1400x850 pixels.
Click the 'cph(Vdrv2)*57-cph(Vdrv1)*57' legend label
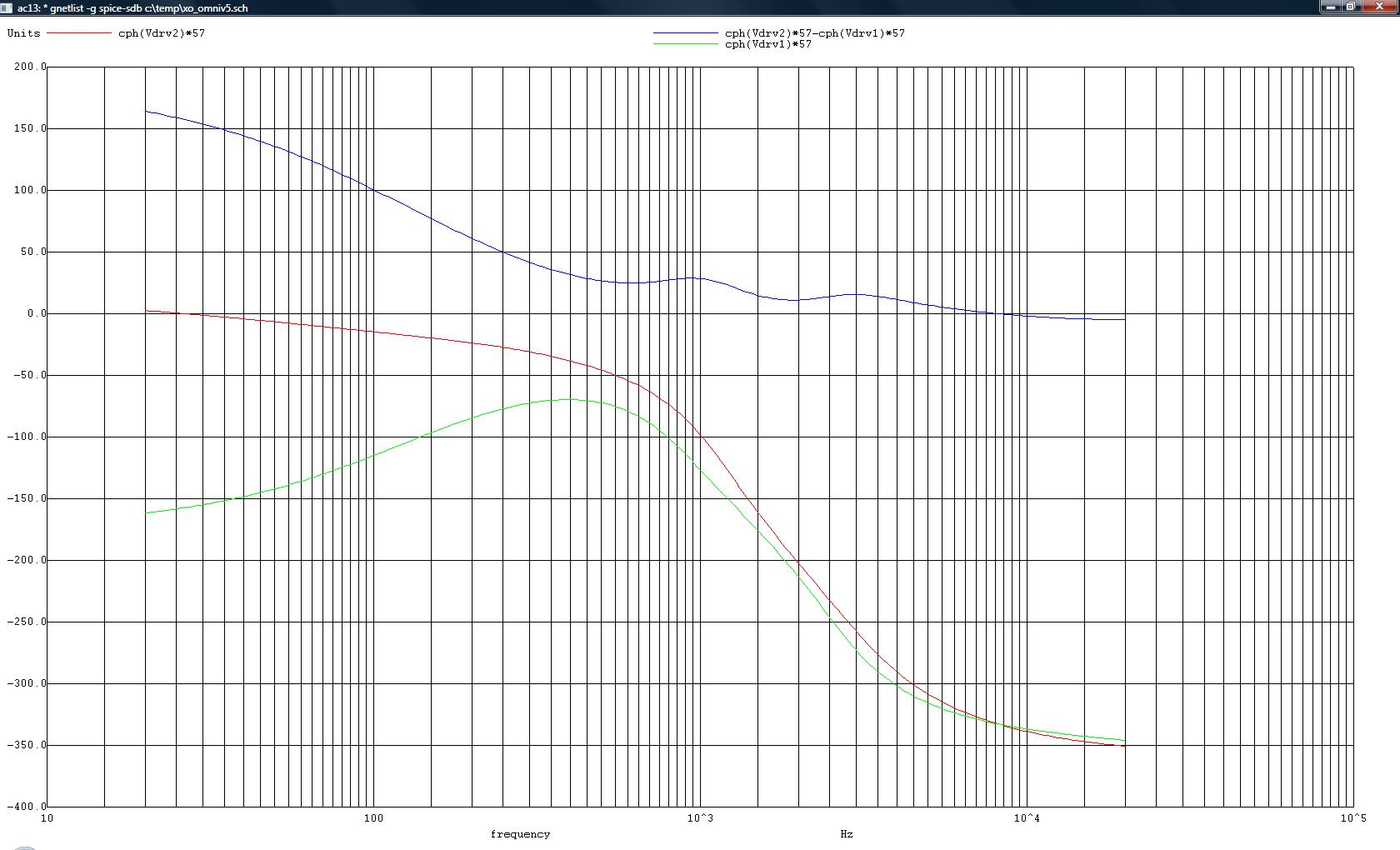click(x=815, y=33)
